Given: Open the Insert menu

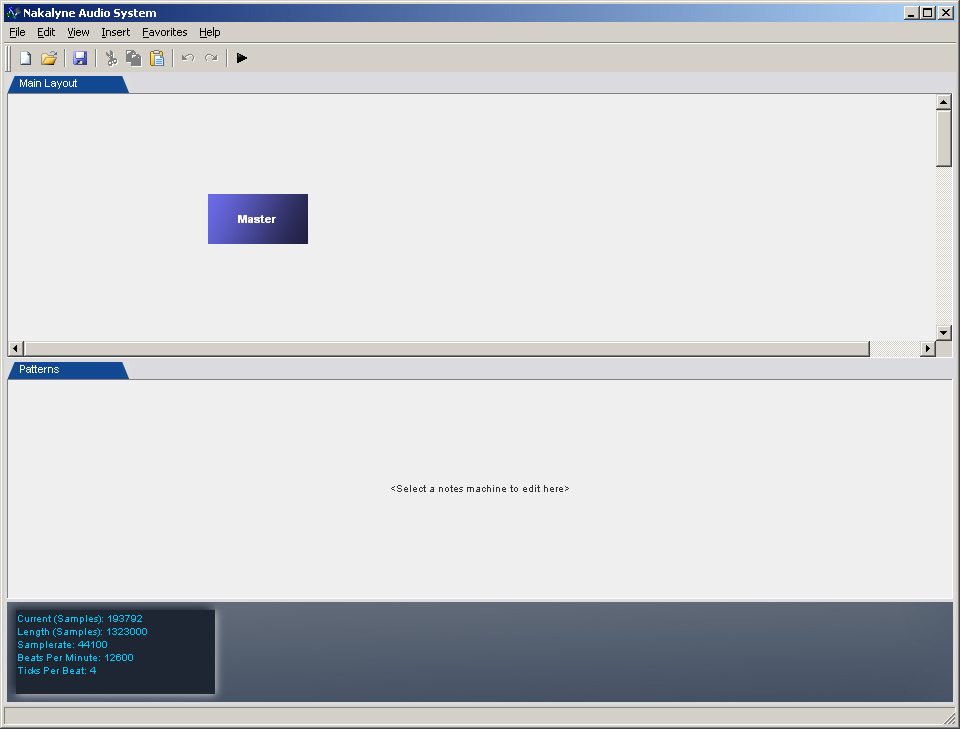Looking at the screenshot, I should pos(116,32).
